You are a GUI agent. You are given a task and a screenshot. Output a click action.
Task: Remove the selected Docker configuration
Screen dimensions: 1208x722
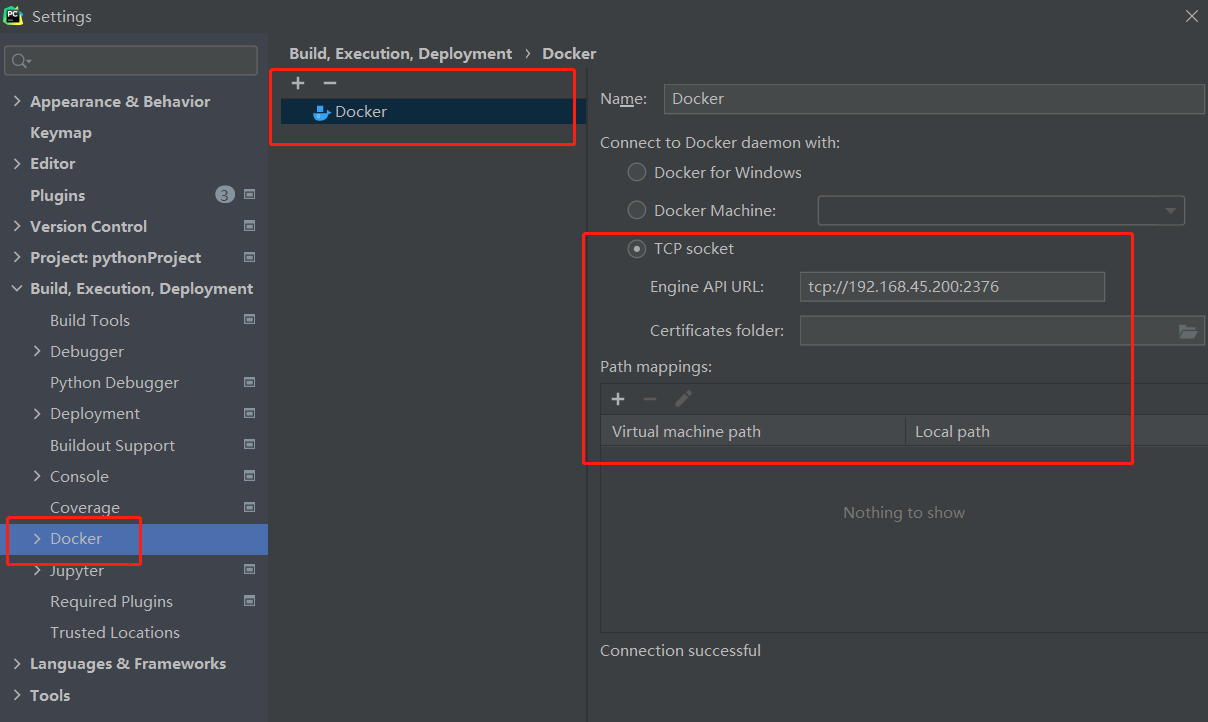[x=330, y=83]
